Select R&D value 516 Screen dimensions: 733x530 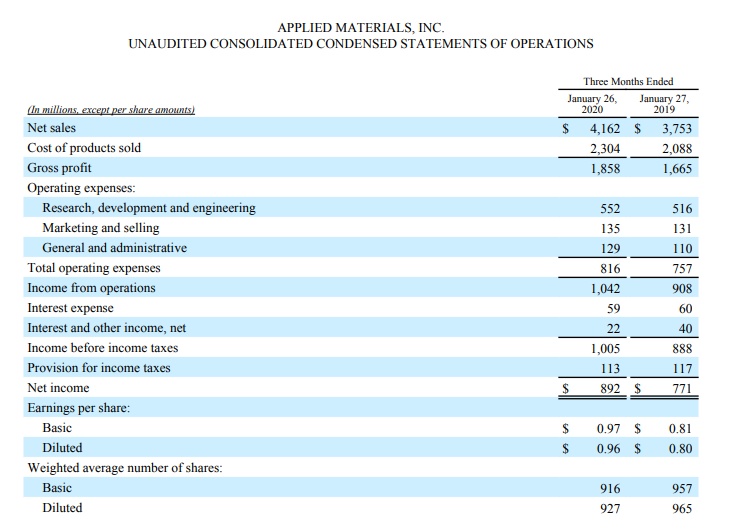682,208
